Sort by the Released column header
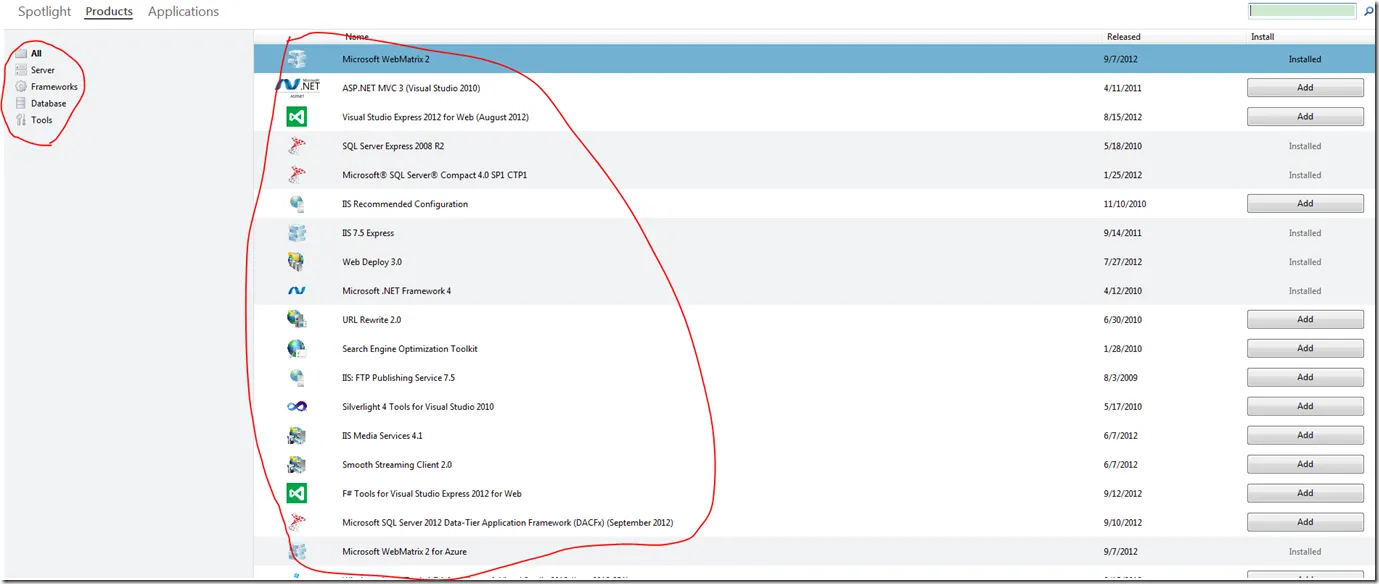 (x=1123, y=37)
